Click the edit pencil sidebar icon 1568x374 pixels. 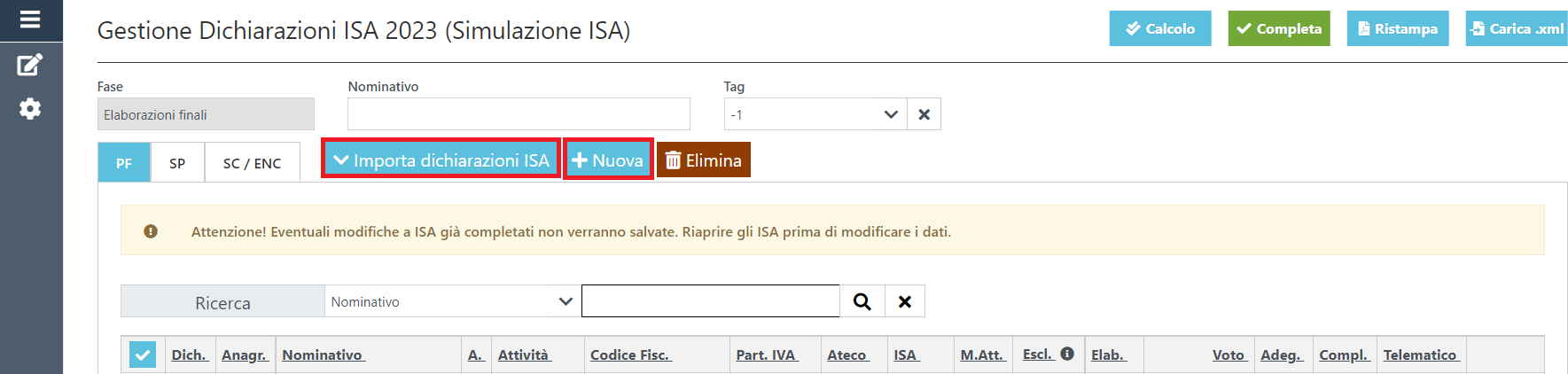click(x=30, y=65)
